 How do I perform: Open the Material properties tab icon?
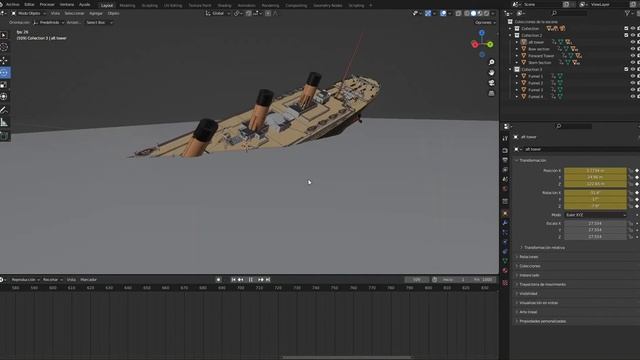(x=505, y=270)
